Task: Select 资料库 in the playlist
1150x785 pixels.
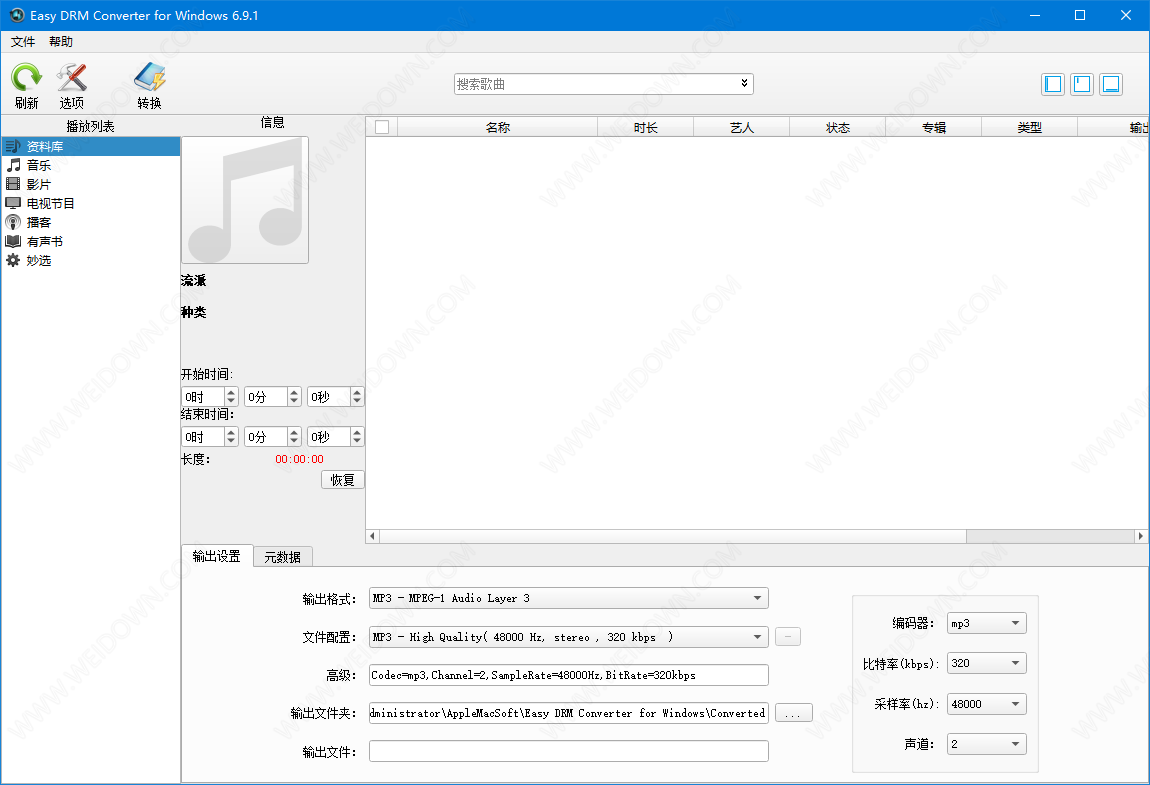Action: [x=90, y=146]
